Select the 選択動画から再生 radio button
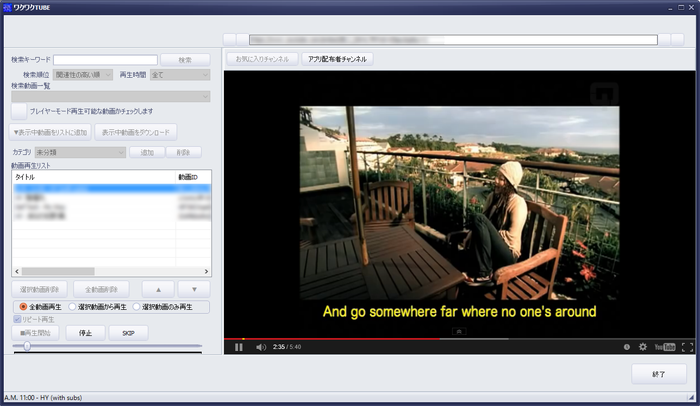Image resolution: width=700 pixels, height=406 pixels. [71, 306]
